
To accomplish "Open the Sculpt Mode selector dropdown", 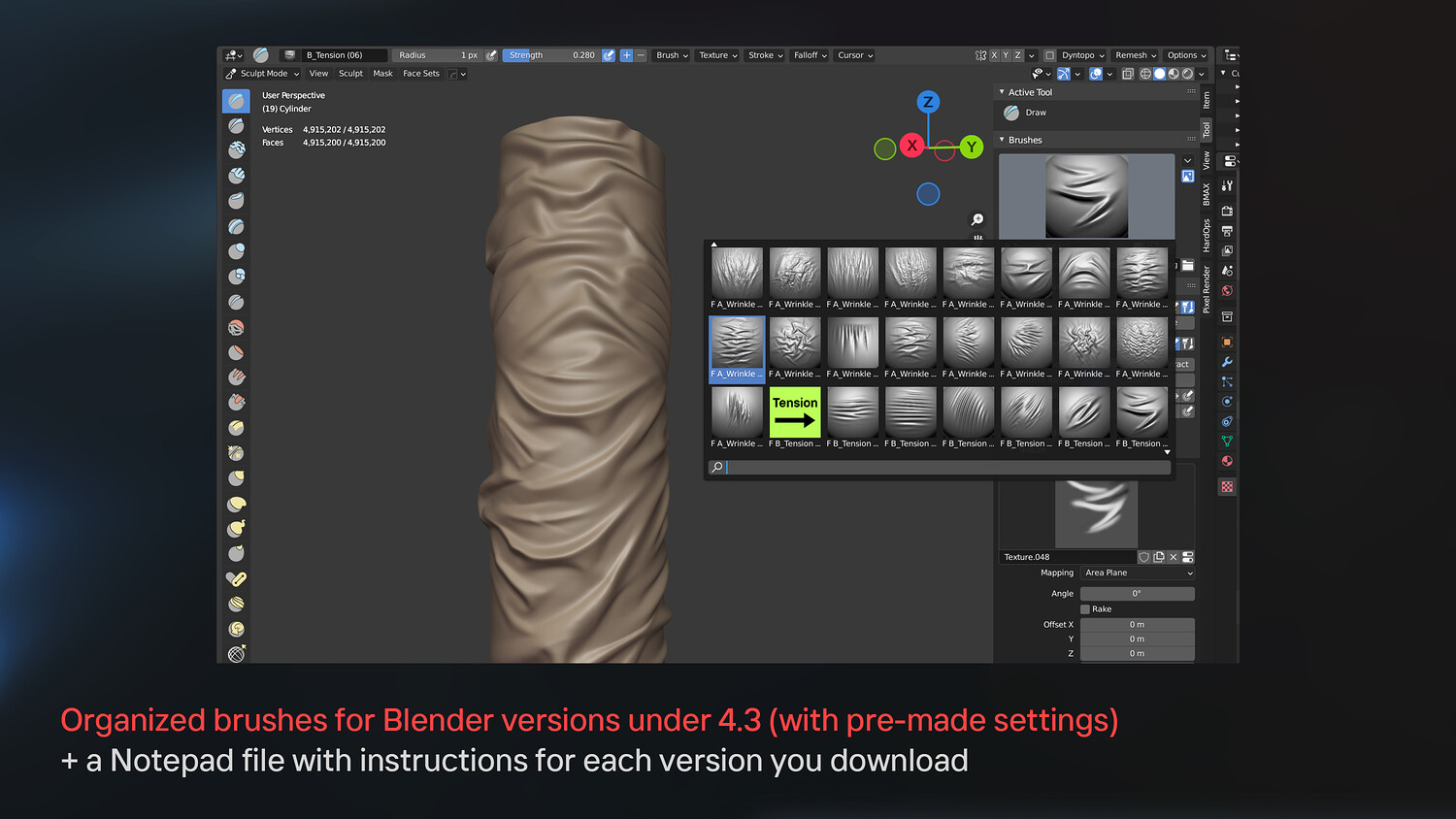I will tap(262, 74).
